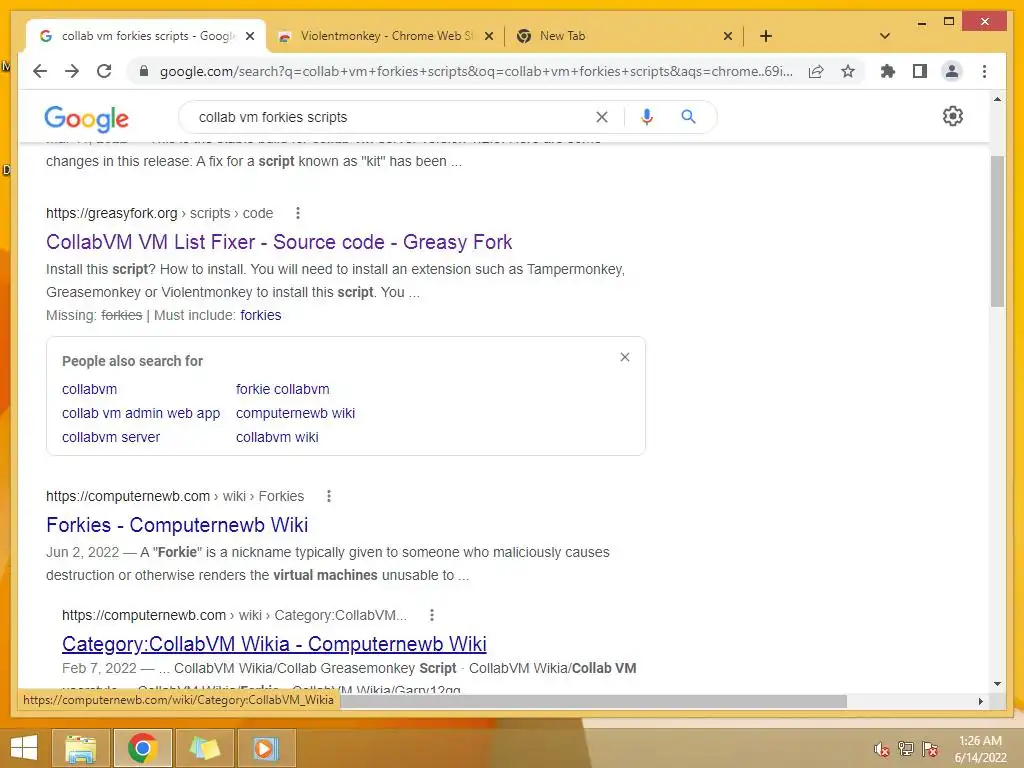The height and width of the screenshot is (768, 1024).
Task: Open a new tab with plus button
Action: 766,36
